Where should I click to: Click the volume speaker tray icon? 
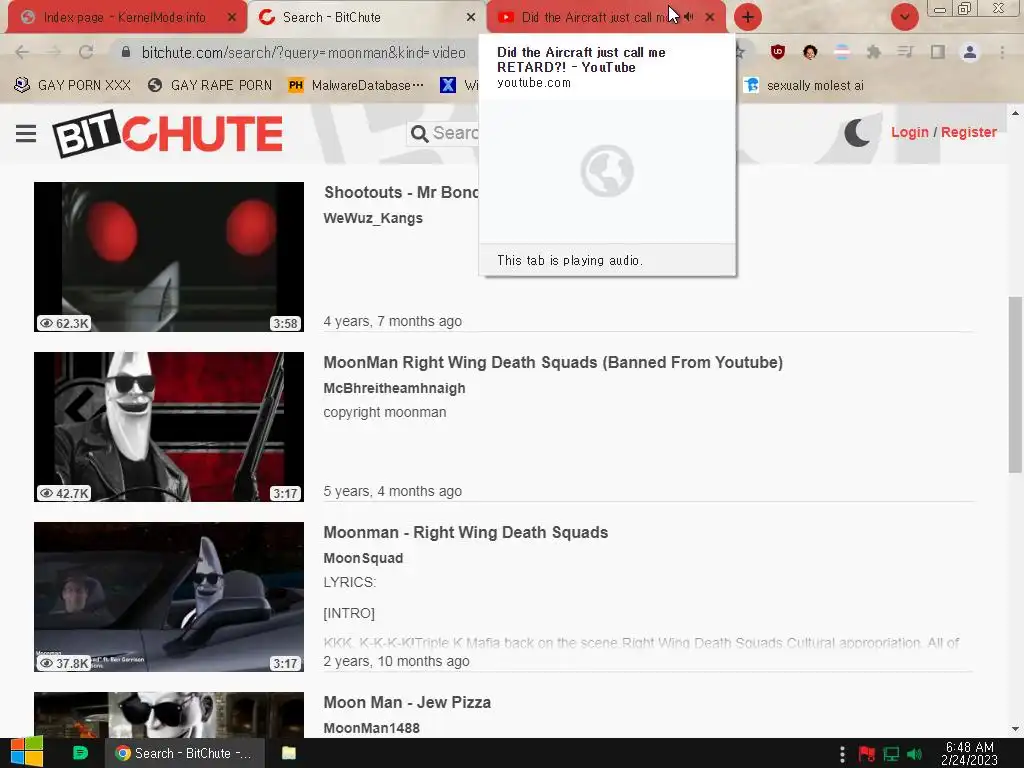pyautogui.click(x=915, y=754)
